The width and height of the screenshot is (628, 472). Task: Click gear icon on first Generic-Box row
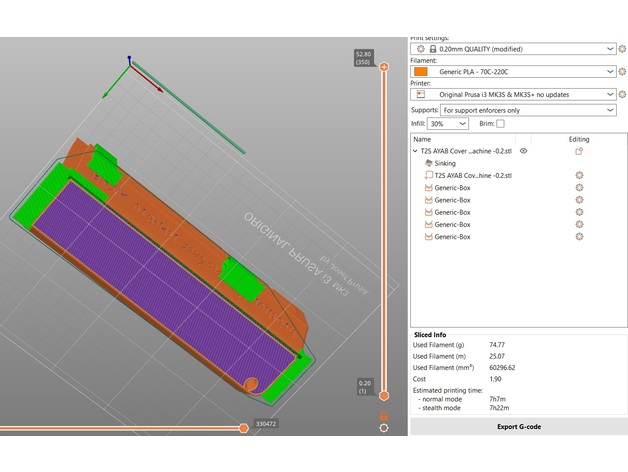coord(578,188)
